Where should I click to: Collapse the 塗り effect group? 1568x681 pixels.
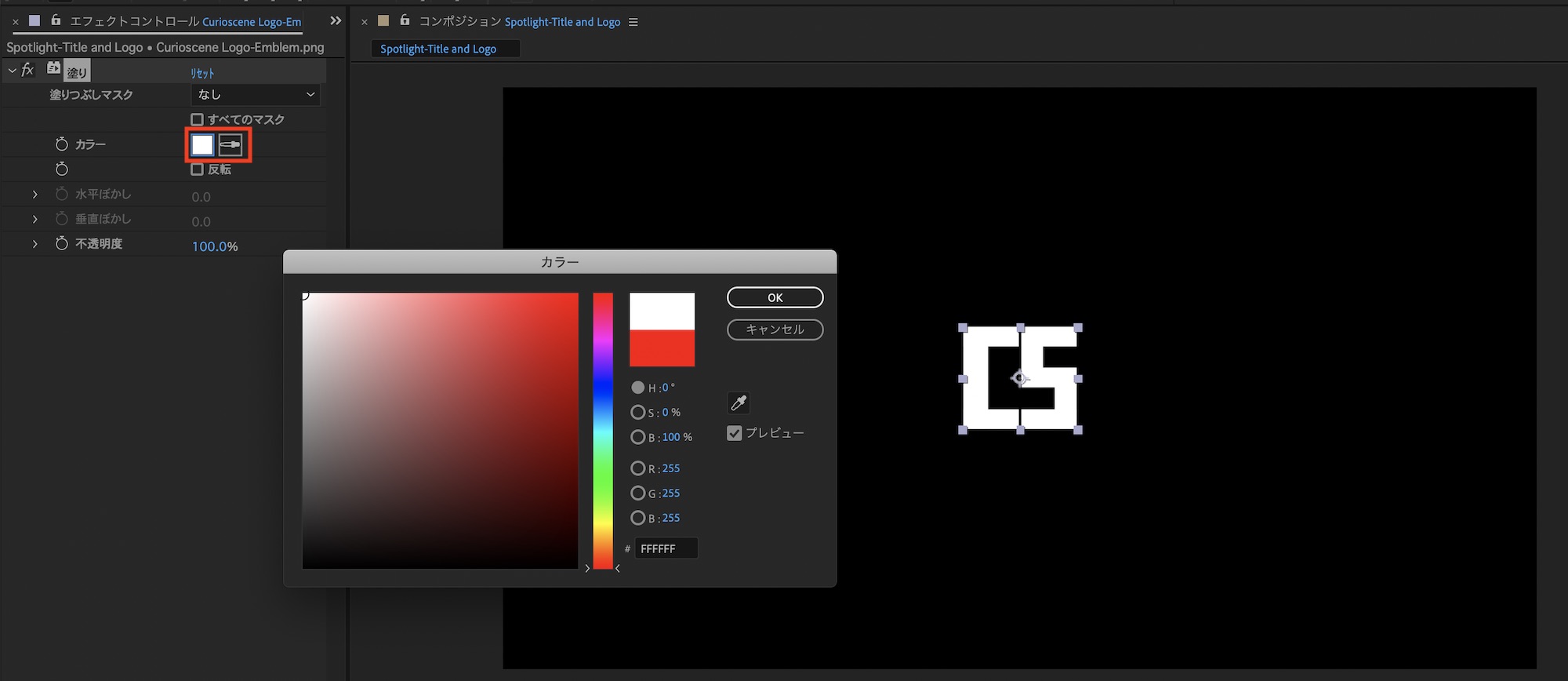point(12,71)
